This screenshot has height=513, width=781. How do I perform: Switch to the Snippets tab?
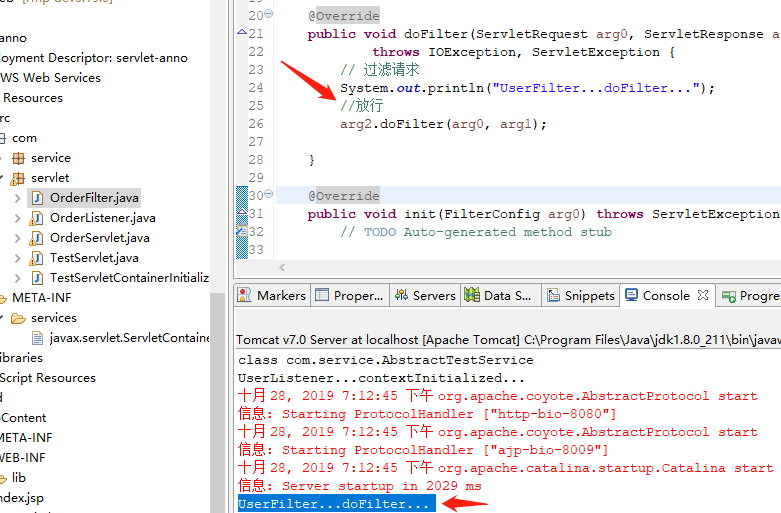point(581,295)
